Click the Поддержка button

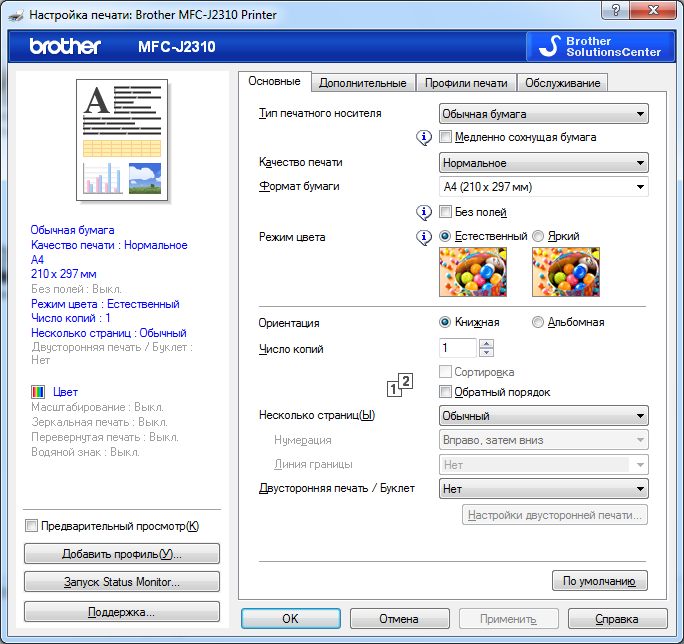click(x=122, y=612)
